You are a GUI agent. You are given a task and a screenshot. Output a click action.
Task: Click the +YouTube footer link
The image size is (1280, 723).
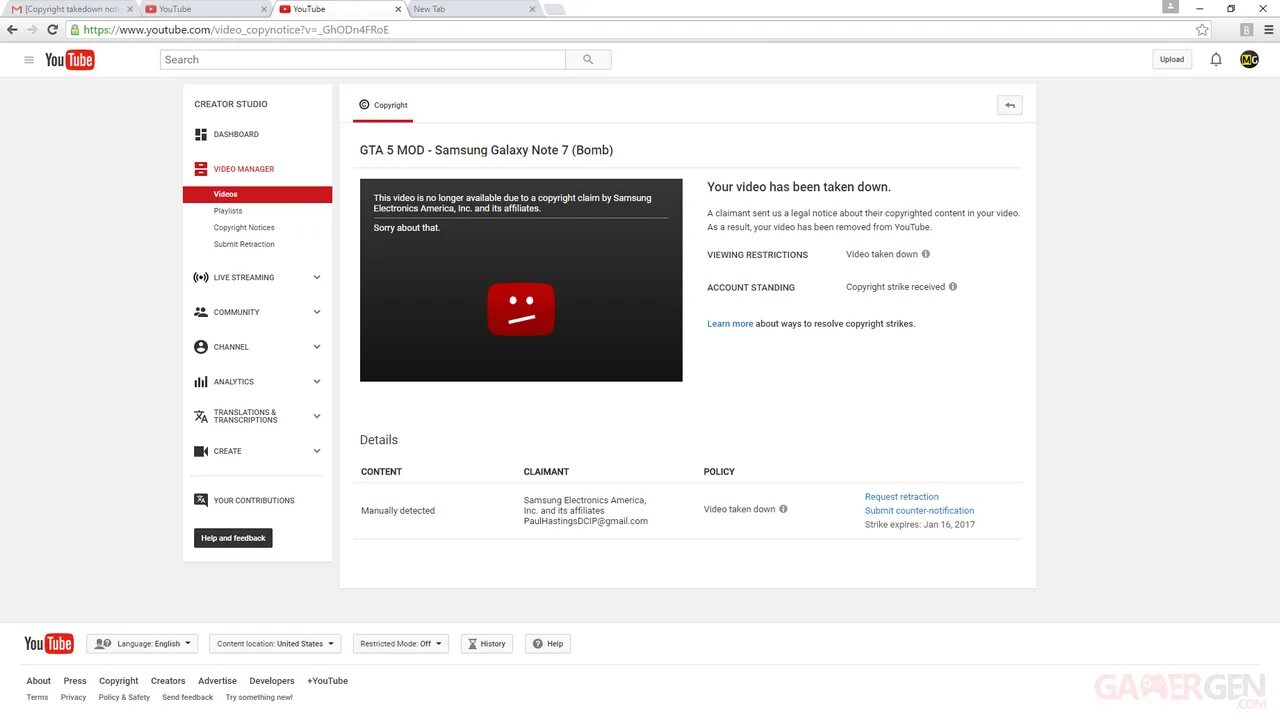(x=327, y=681)
